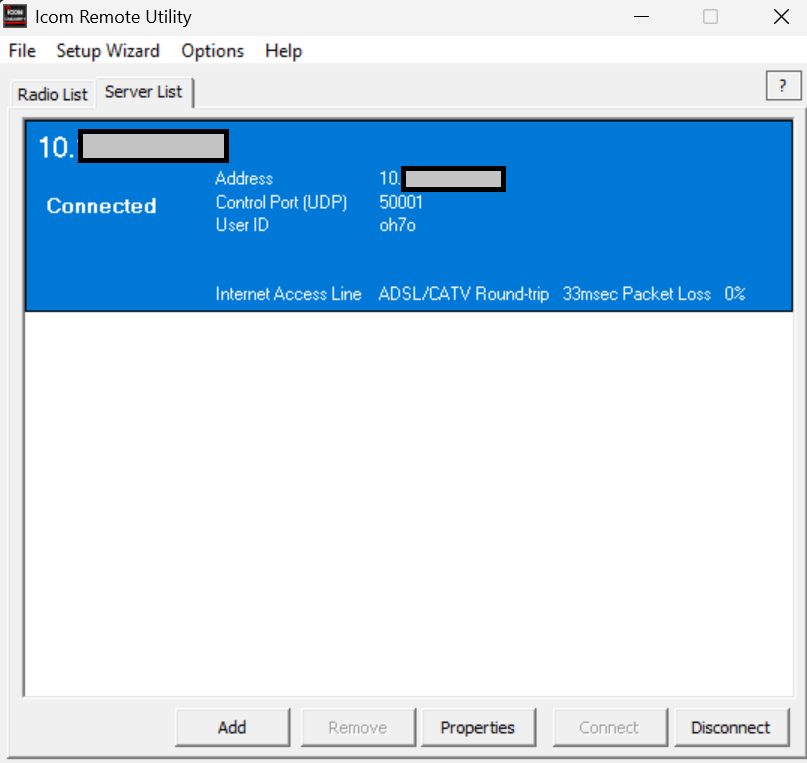
Task: Minimize the Icom Remote Utility window
Action: tap(642, 17)
